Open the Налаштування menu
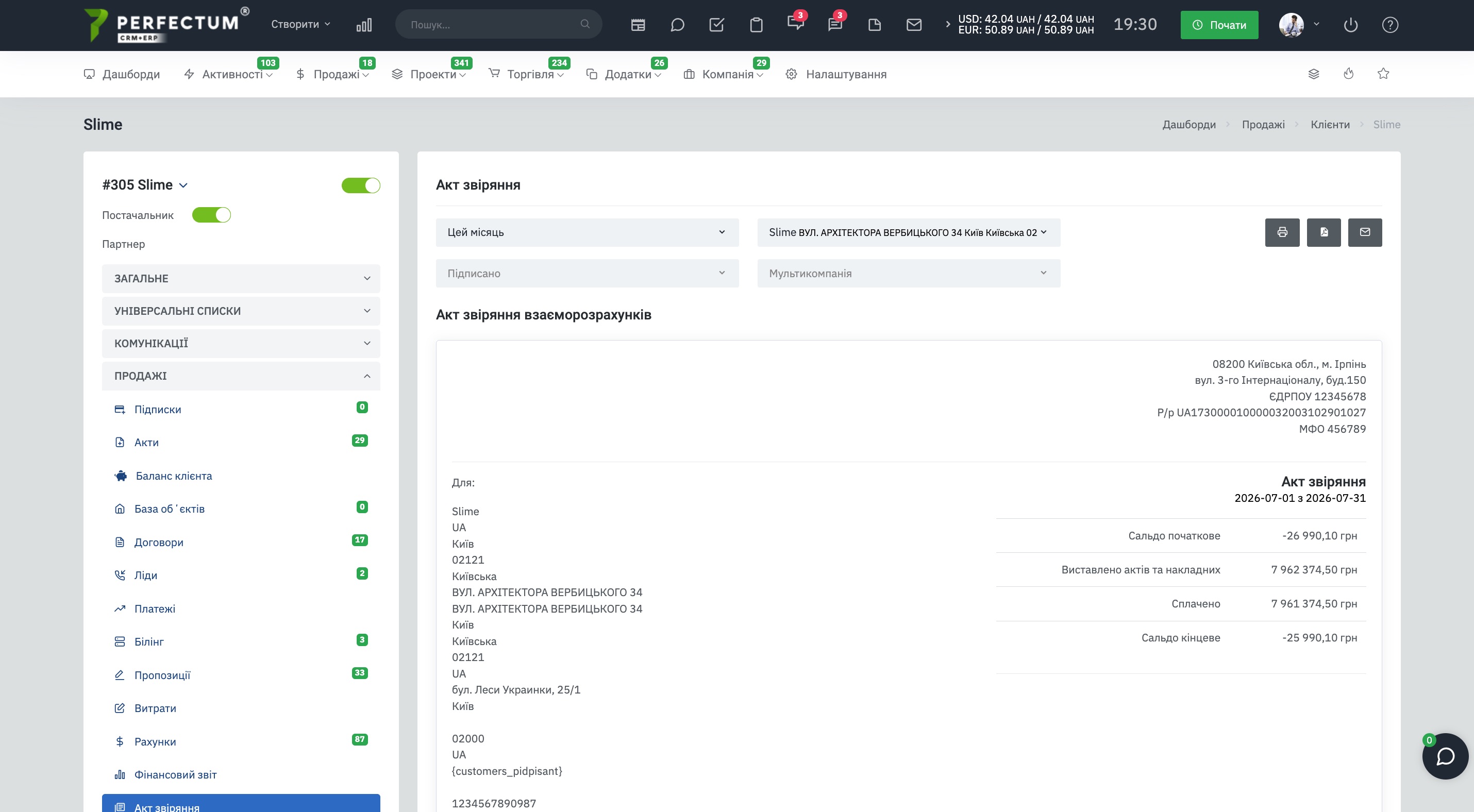 (x=836, y=74)
